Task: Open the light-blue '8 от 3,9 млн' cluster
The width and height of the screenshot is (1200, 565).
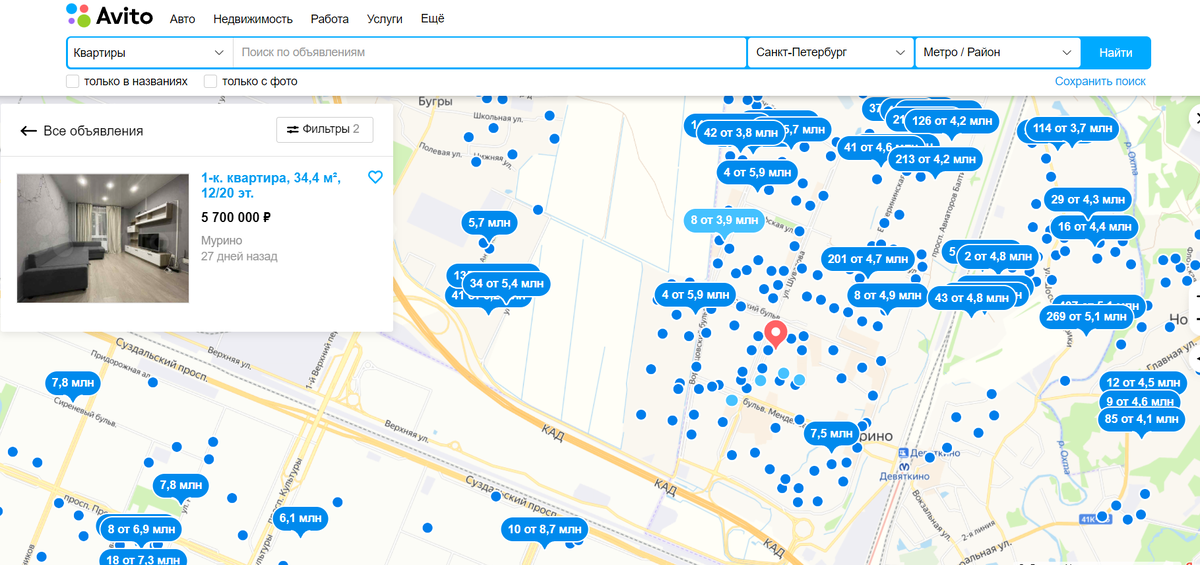Action: [x=725, y=220]
